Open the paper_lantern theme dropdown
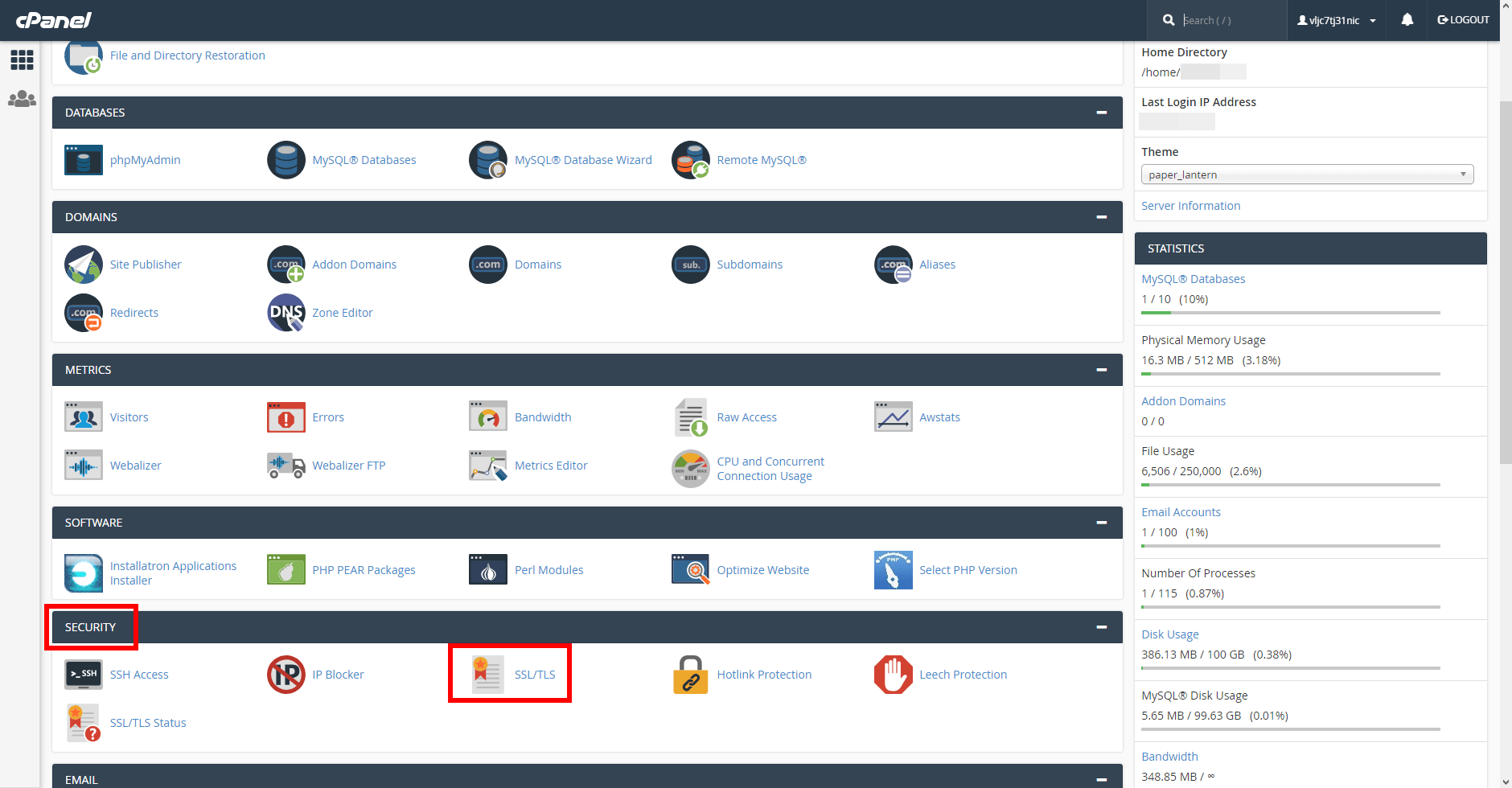Image resolution: width=1512 pixels, height=788 pixels. [1308, 174]
